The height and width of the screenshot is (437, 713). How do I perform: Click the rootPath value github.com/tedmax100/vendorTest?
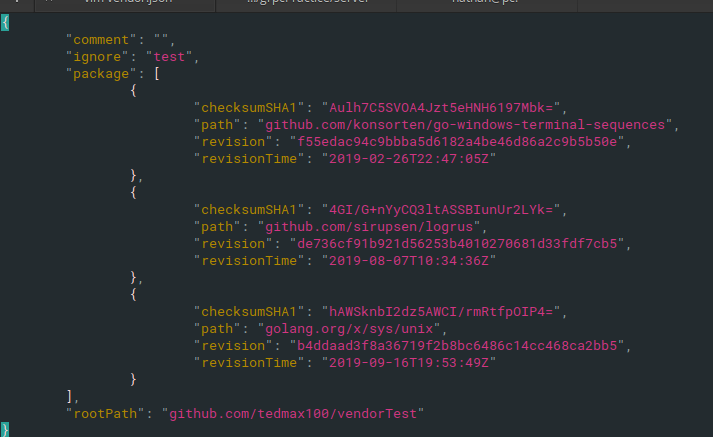295,413
